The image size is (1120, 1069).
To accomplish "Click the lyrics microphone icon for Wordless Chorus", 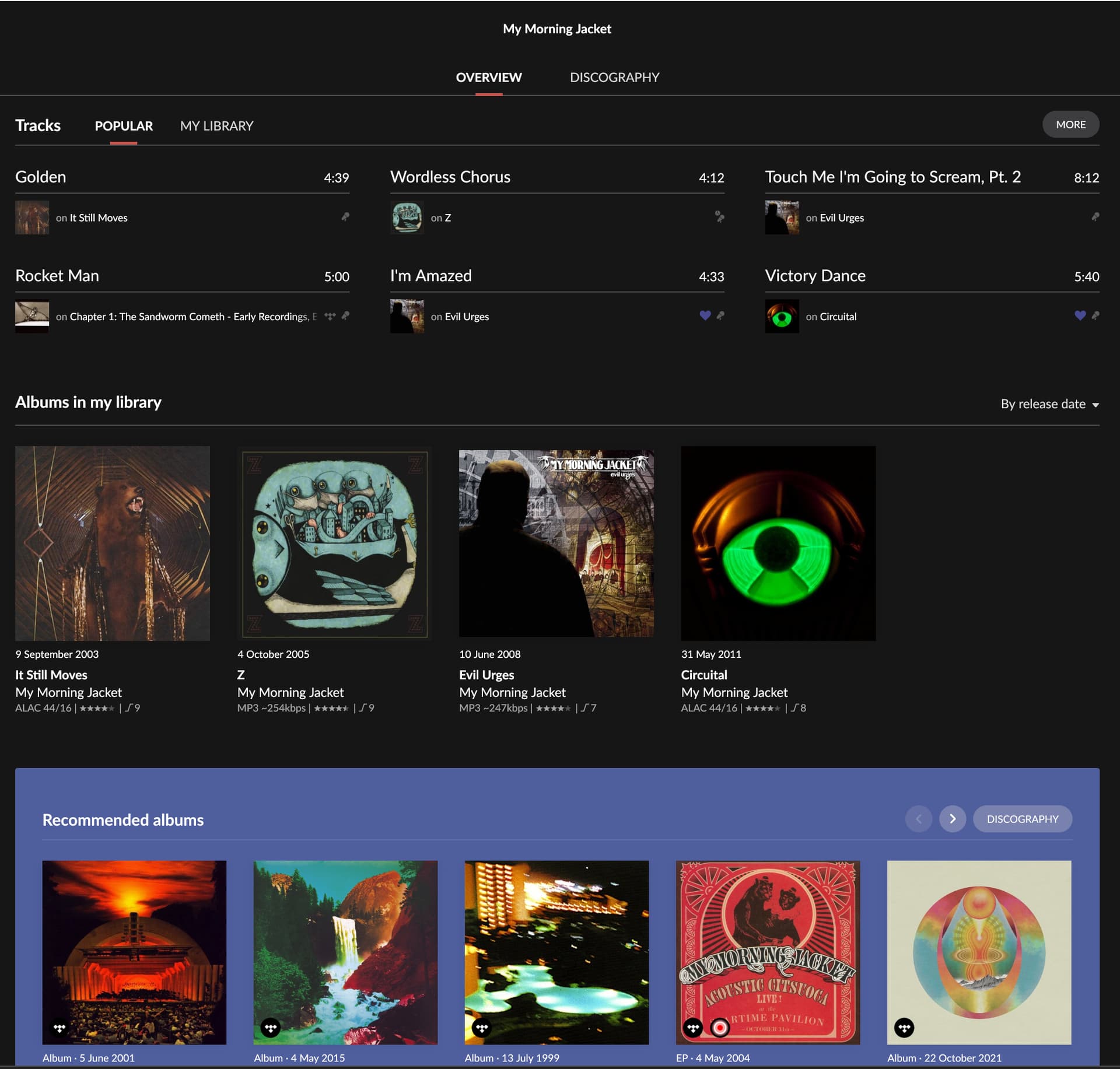I will click(x=720, y=217).
